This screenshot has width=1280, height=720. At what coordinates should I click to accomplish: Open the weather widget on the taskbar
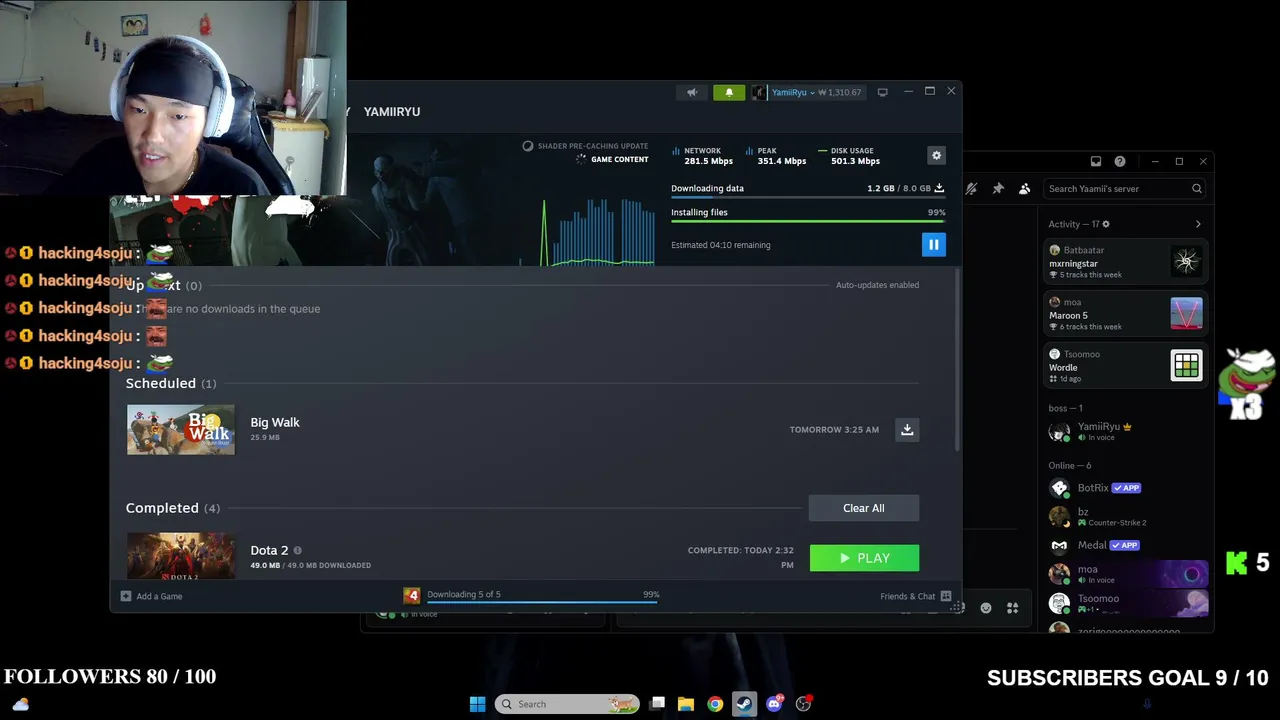coord(20,704)
